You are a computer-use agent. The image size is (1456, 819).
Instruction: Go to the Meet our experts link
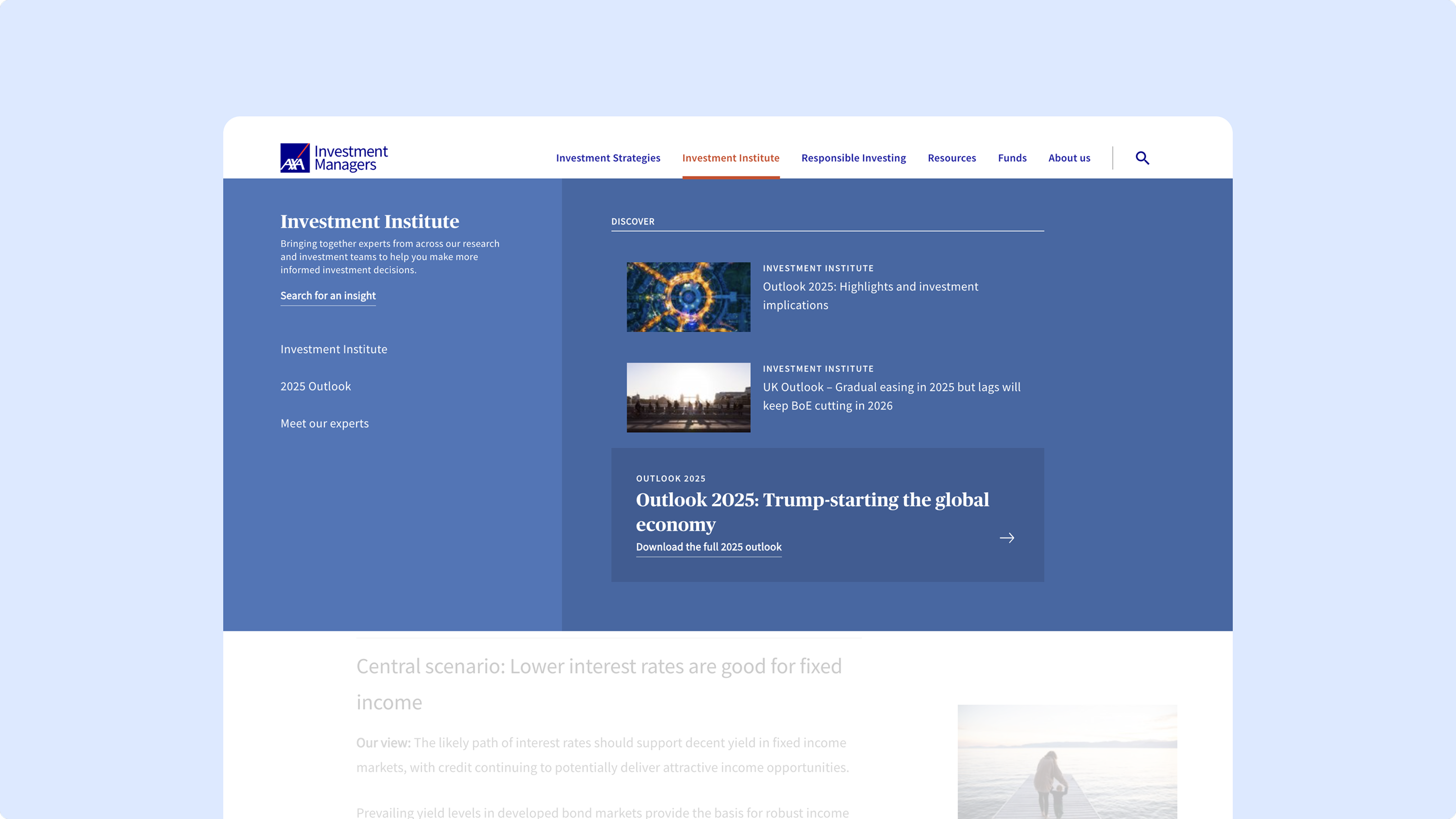click(324, 423)
